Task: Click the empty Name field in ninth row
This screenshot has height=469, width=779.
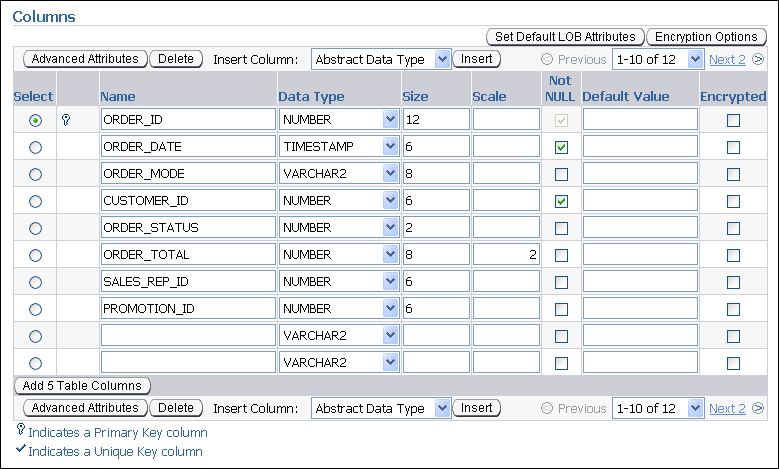Action: (188, 336)
